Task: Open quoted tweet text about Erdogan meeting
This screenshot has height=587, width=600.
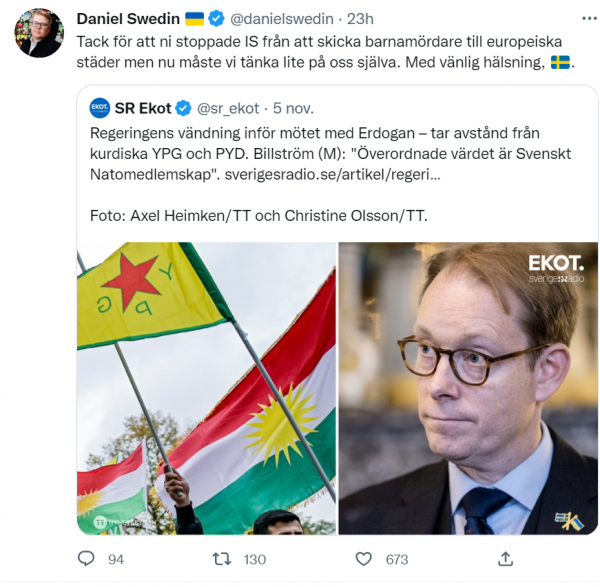Action: coord(330,154)
